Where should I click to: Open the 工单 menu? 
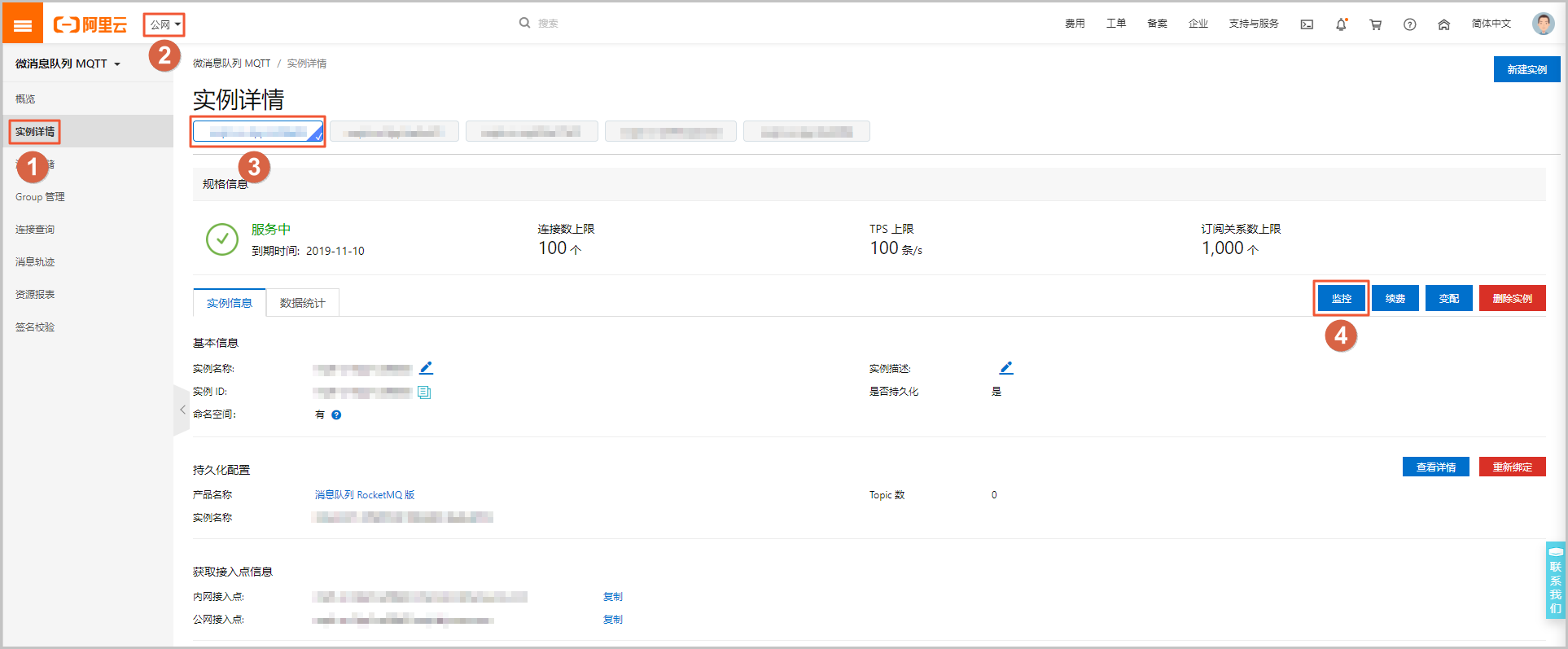pos(1115,24)
